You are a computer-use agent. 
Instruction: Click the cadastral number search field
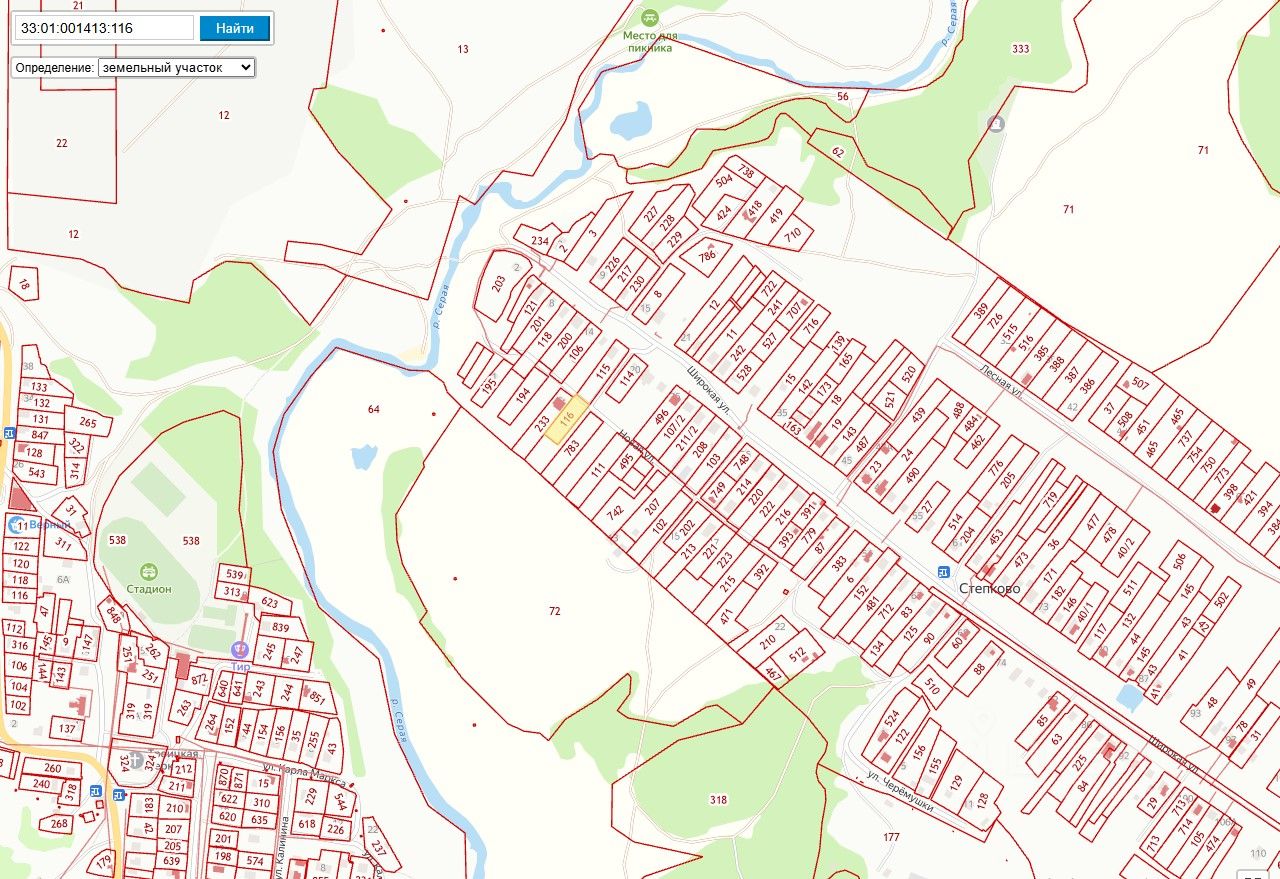point(103,28)
